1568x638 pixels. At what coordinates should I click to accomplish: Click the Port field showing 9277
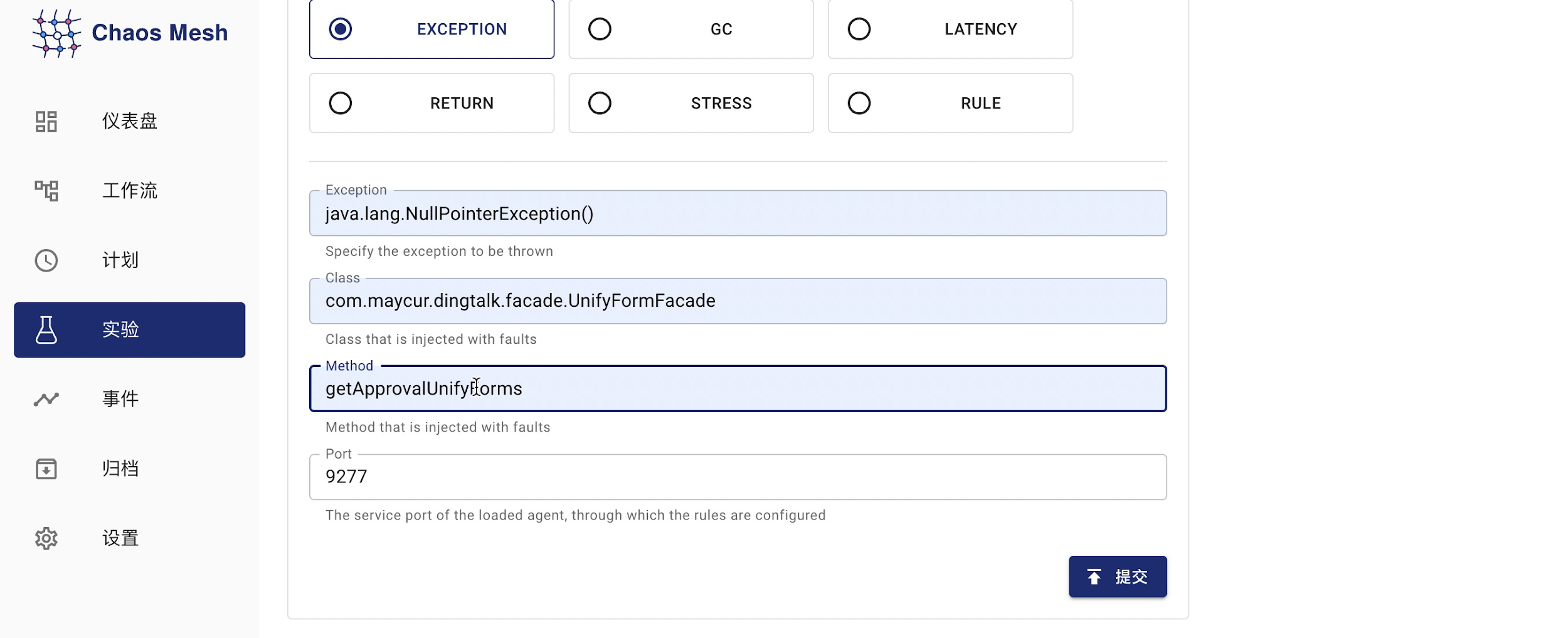(x=737, y=477)
